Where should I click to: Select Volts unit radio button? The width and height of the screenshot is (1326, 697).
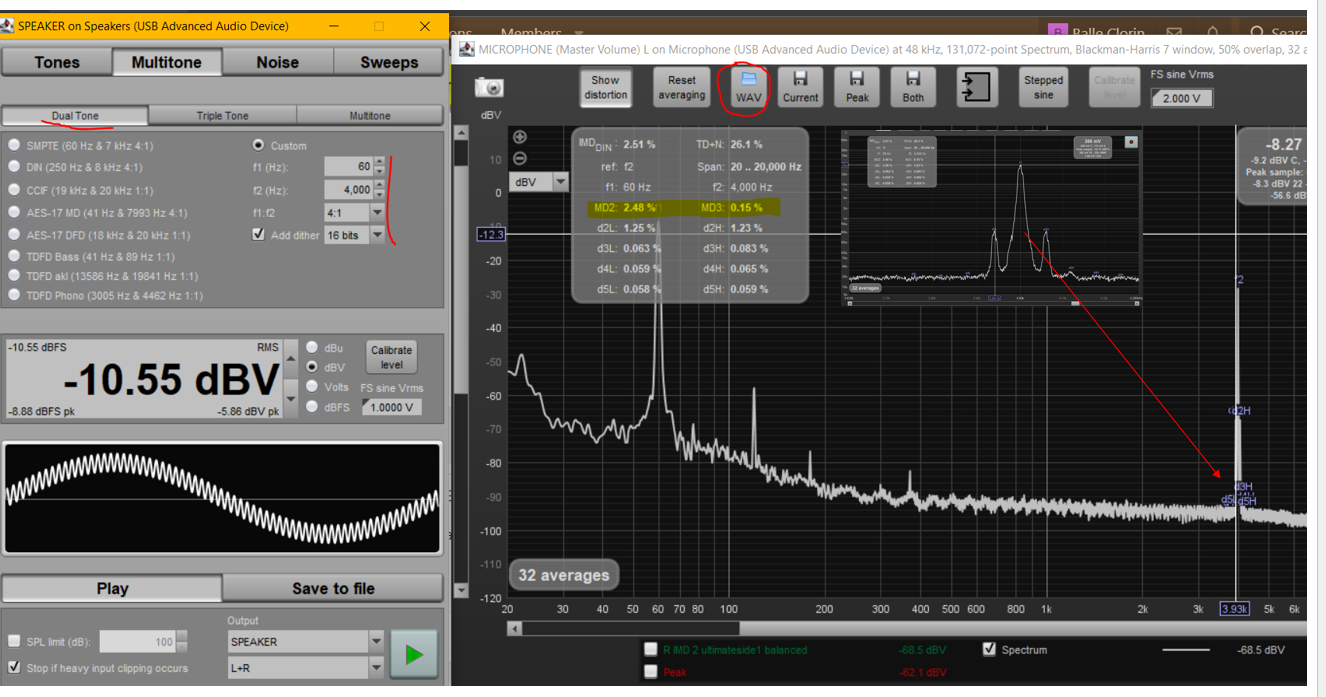click(x=312, y=387)
